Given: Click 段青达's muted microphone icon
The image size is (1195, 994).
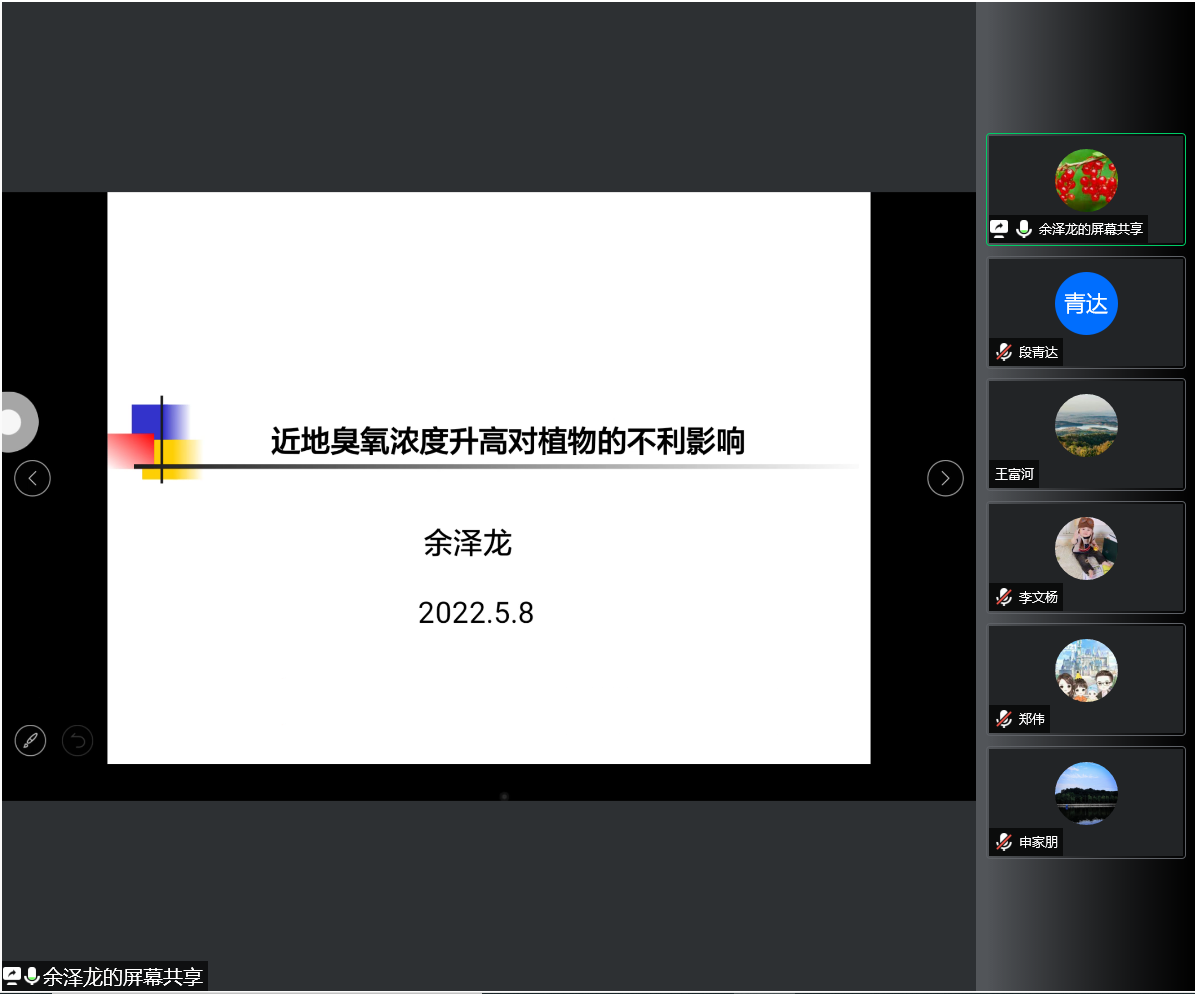Looking at the screenshot, I should tap(1003, 352).
